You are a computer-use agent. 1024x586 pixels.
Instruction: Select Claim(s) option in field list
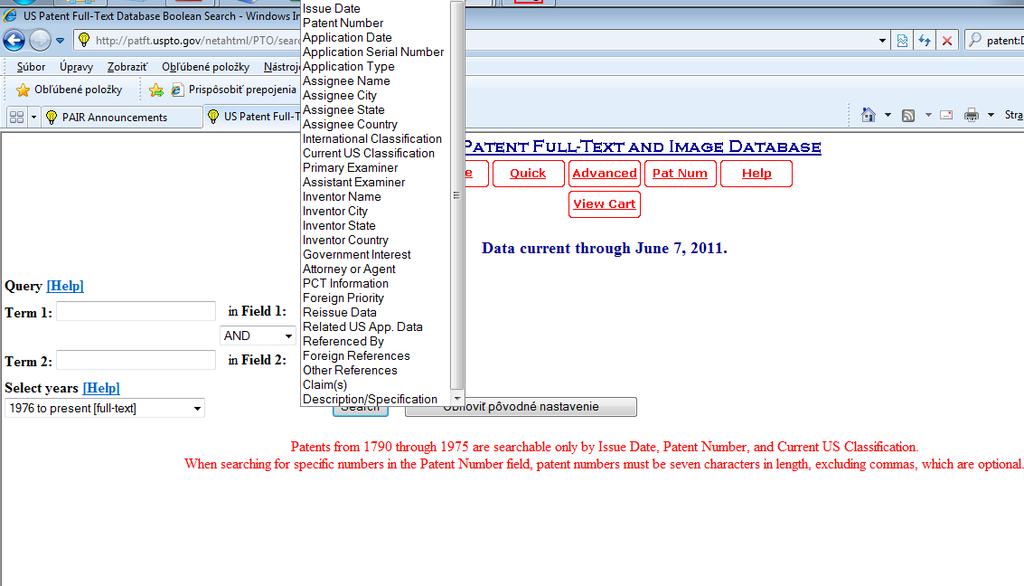pos(325,385)
